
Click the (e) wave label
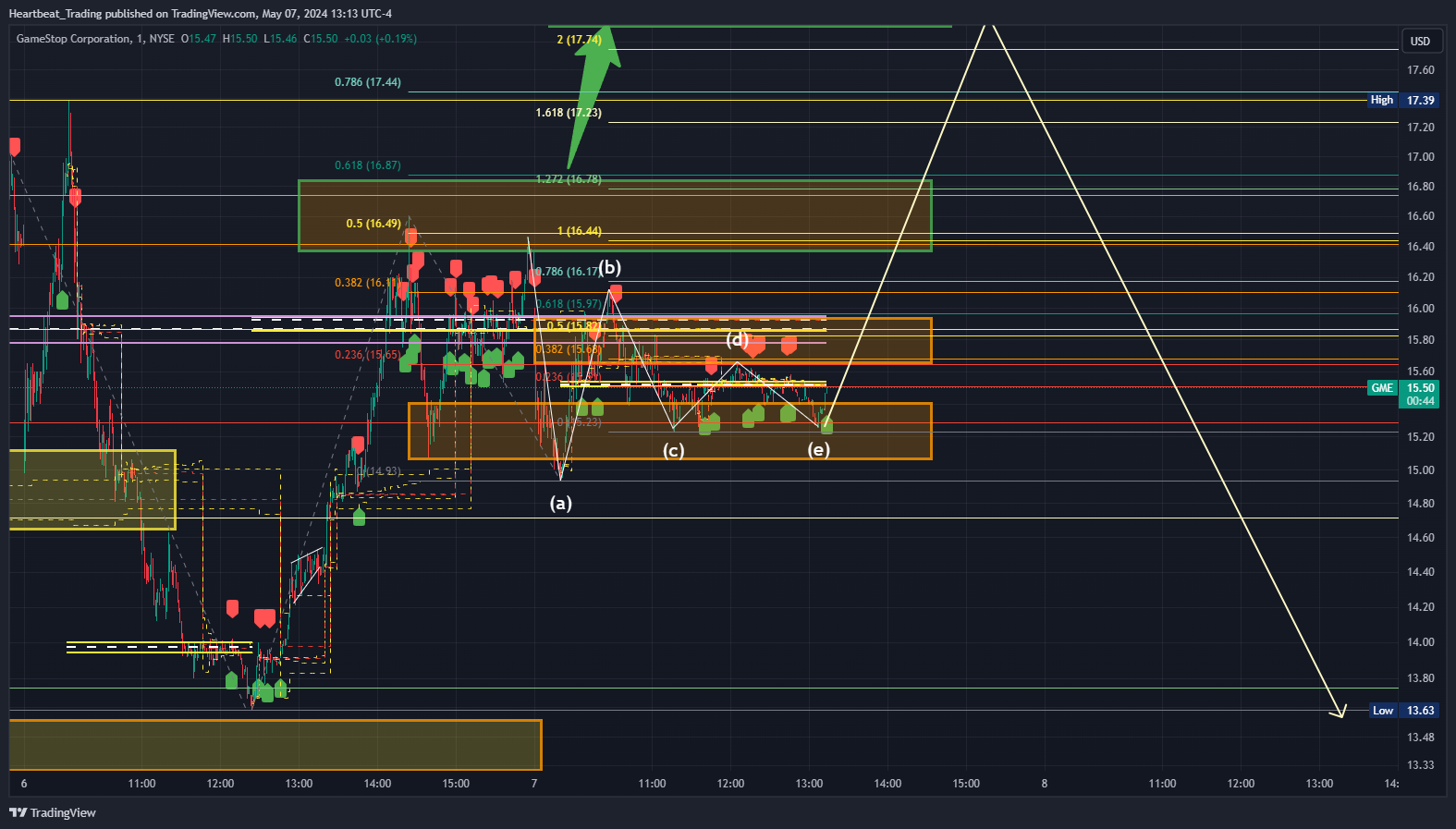(818, 449)
